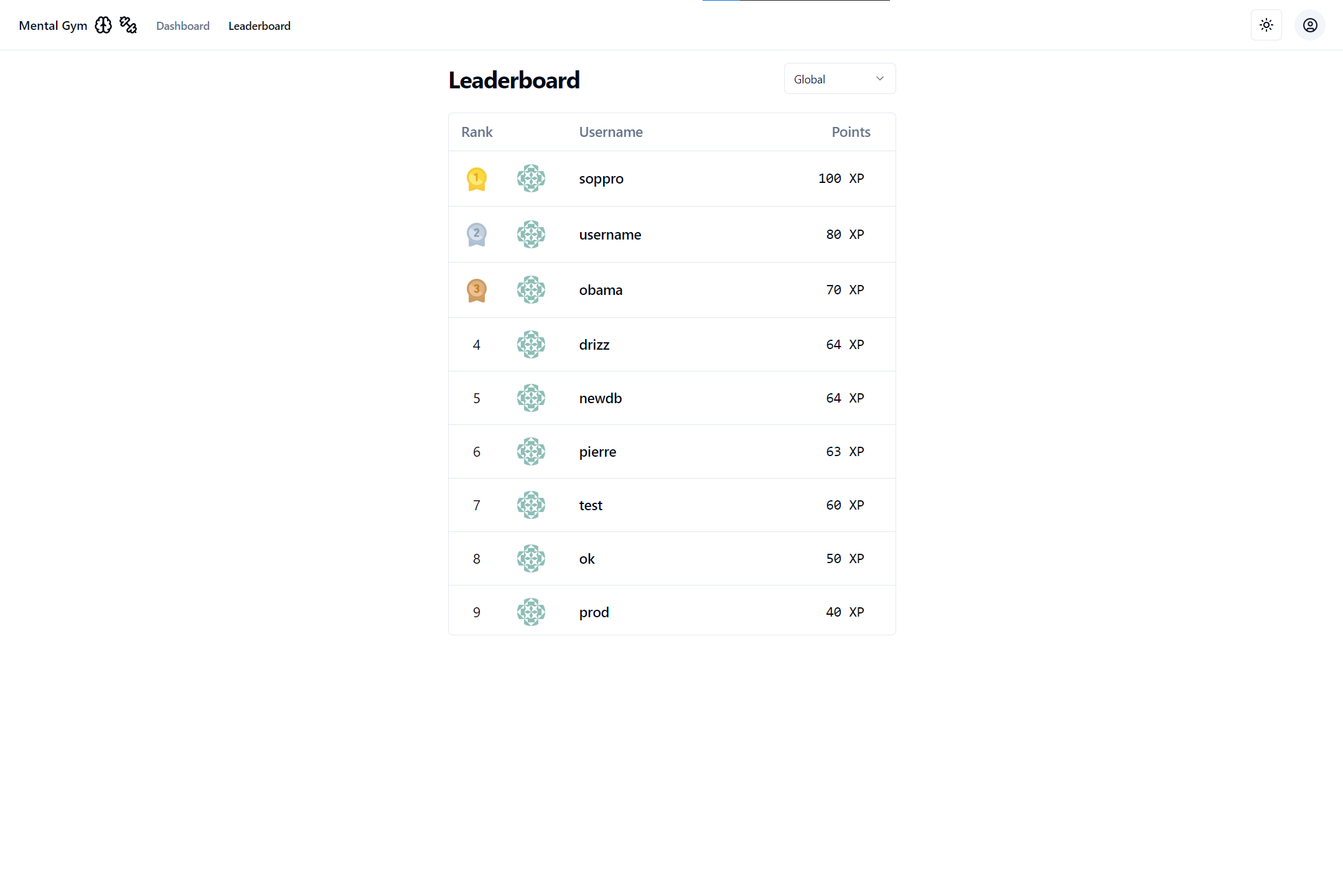Screen dimensions: 1343x896
Task: Click the brain logo icon
Action: click(103, 26)
